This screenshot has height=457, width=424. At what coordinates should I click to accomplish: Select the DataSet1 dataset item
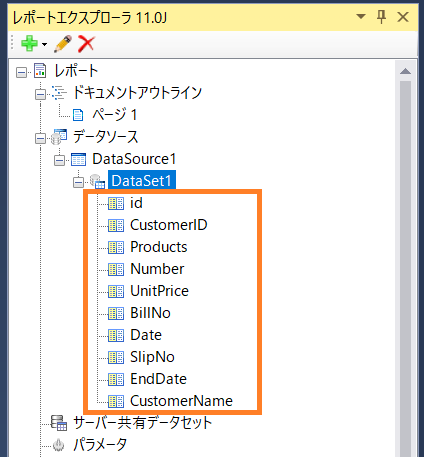(142, 181)
